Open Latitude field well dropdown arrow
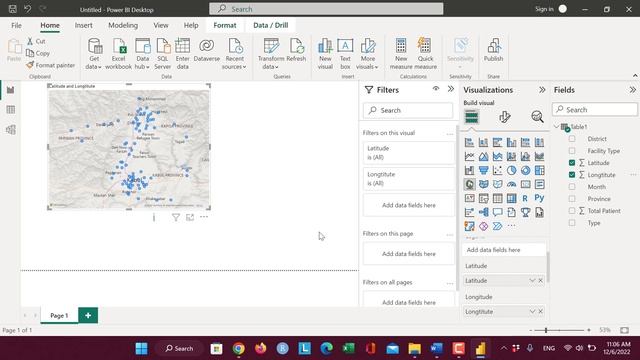 coord(532,280)
